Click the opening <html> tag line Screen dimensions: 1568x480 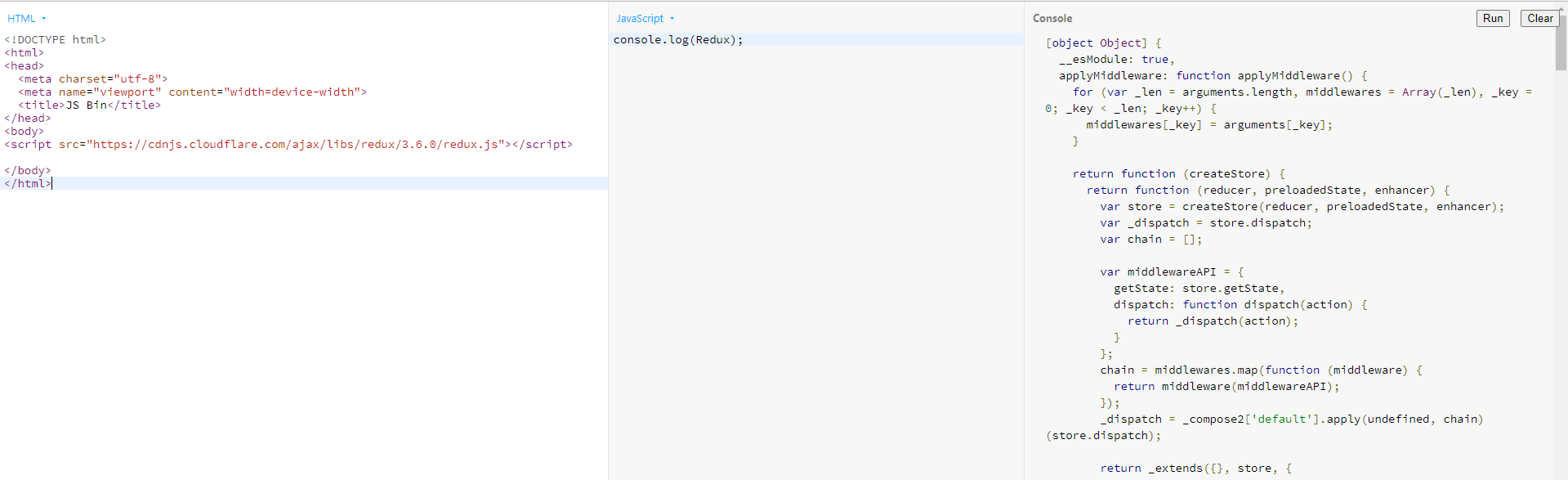25,52
